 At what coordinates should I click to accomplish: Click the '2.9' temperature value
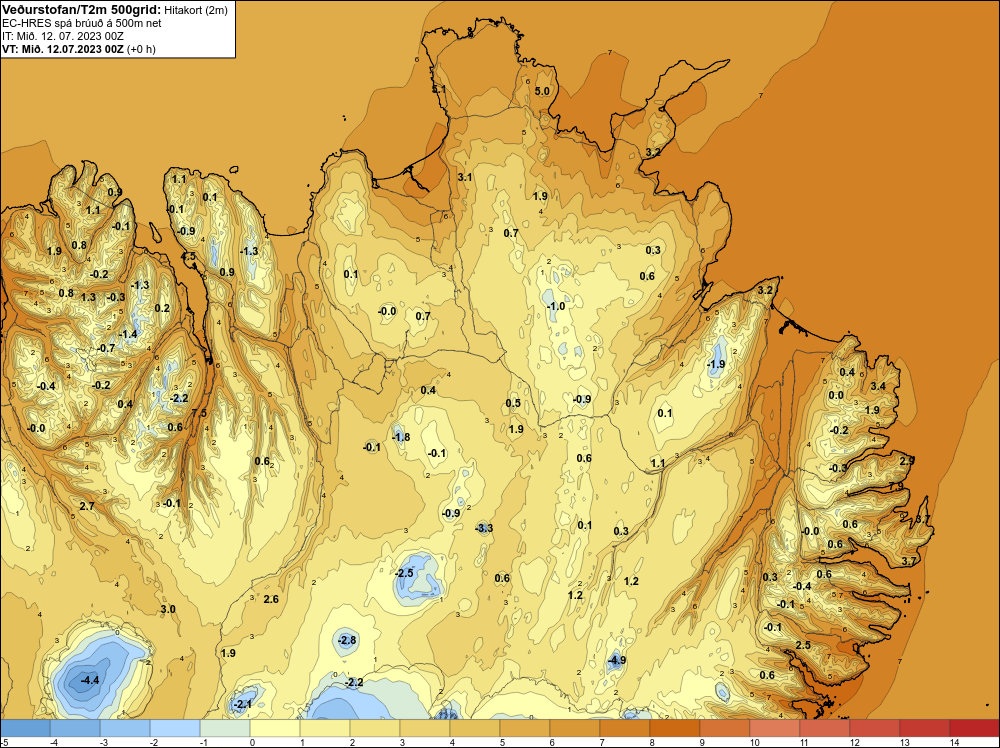pos(908,460)
